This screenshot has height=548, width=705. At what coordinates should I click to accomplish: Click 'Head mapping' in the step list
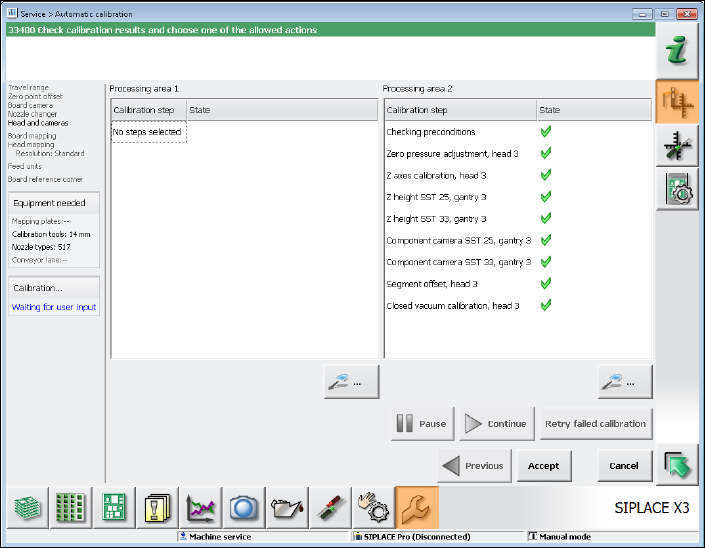31,144
